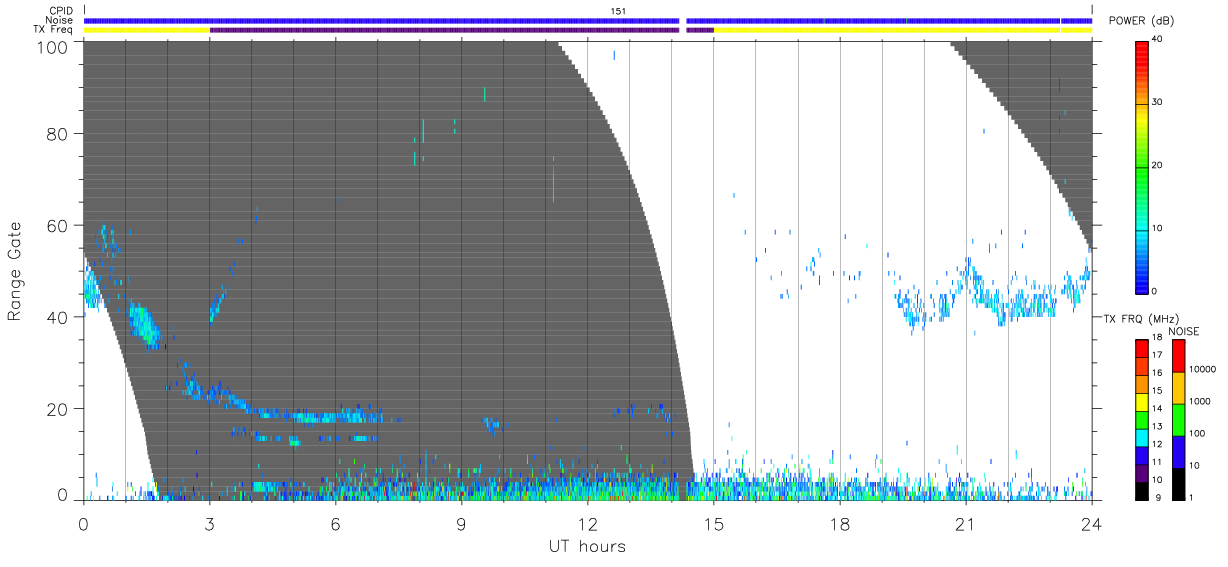Click the "17" label in the TX FRQ legend
1228x567 pixels.
point(1158,355)
